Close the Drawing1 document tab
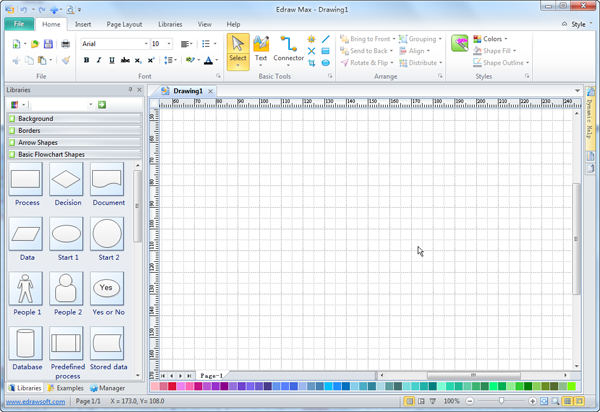The width and height of the screenshot is (600, 412). (210, 91)
